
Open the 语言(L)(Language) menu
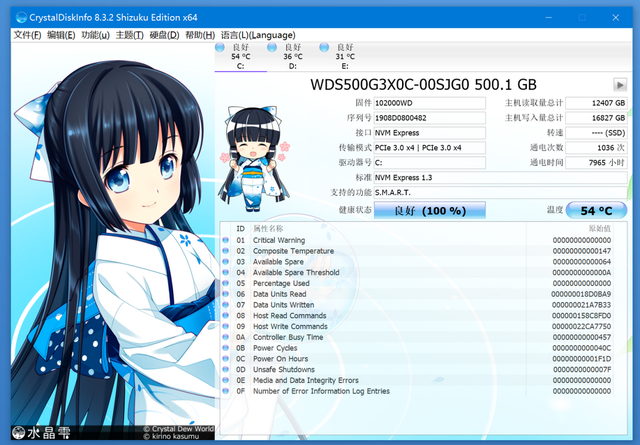[258, 35]
